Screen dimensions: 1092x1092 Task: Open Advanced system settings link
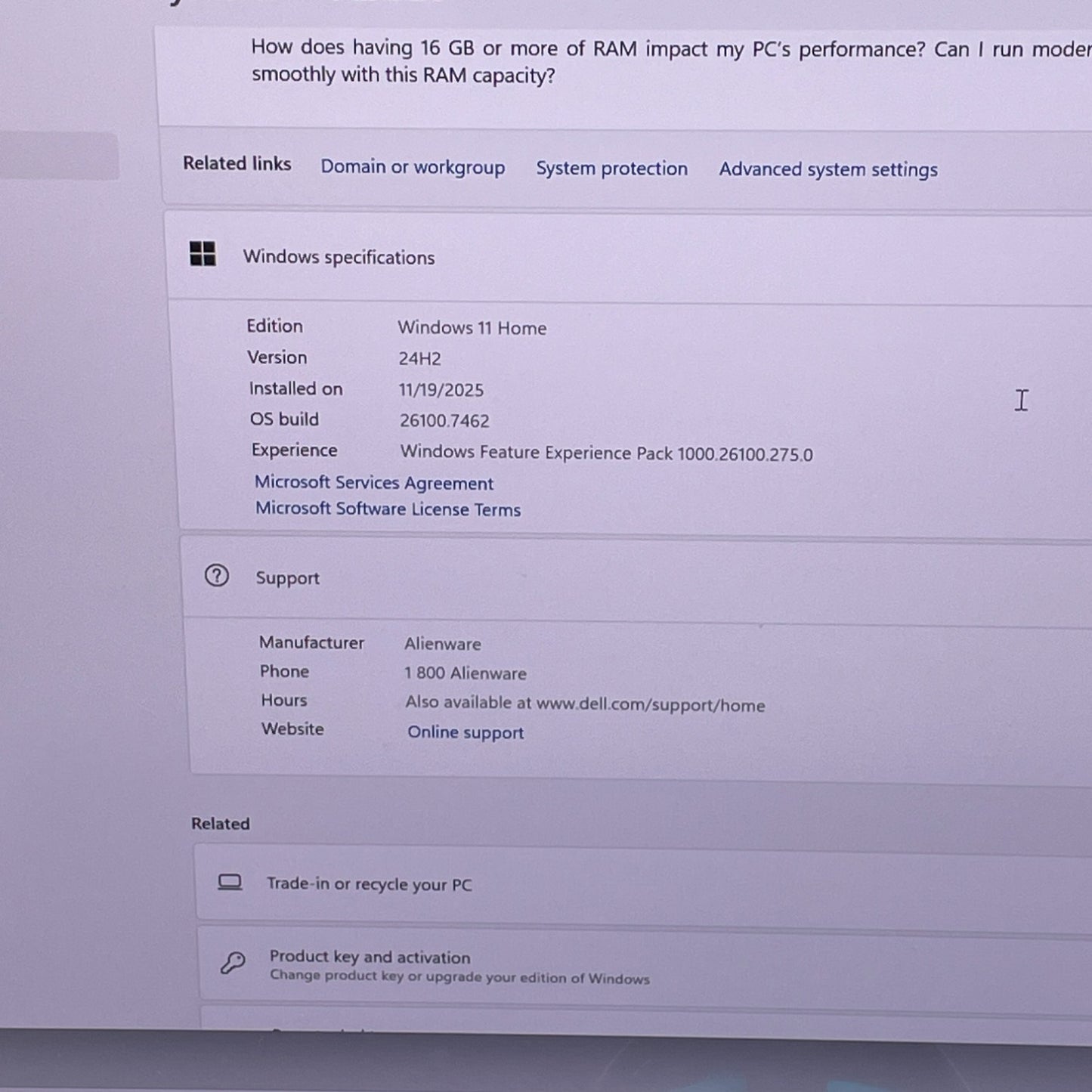click(x=828, y=170)
